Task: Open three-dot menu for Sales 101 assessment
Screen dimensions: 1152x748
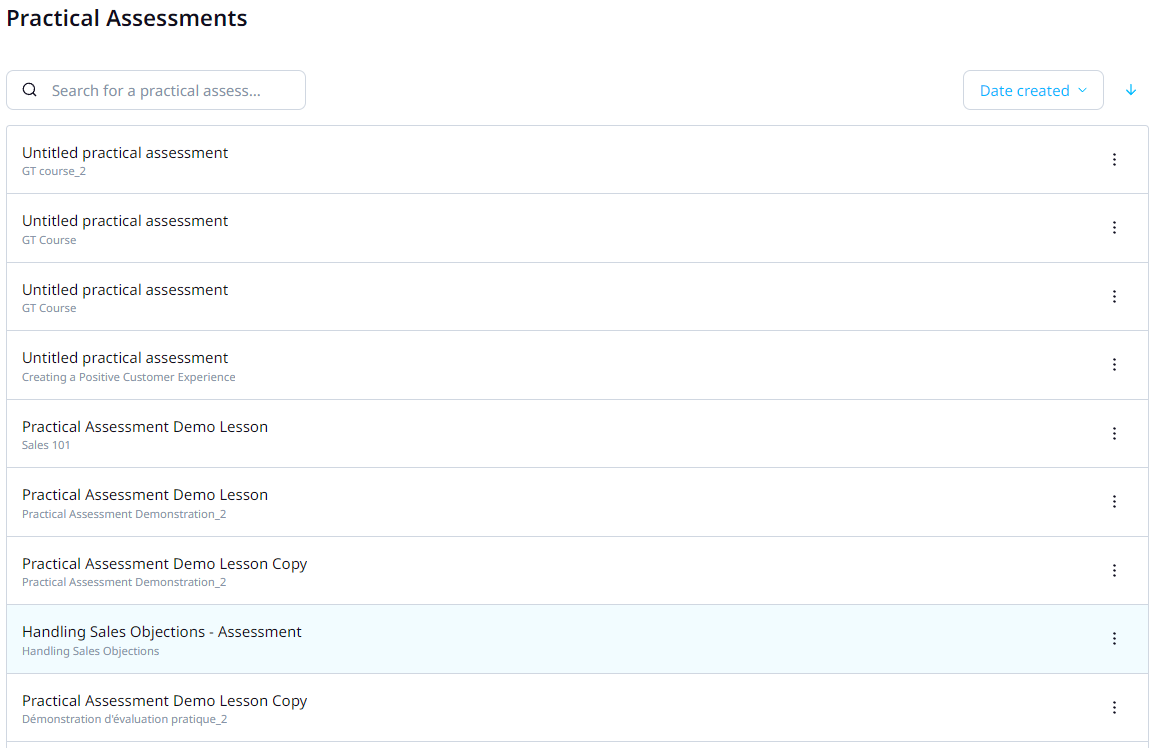Action: tap(1114, 434)
